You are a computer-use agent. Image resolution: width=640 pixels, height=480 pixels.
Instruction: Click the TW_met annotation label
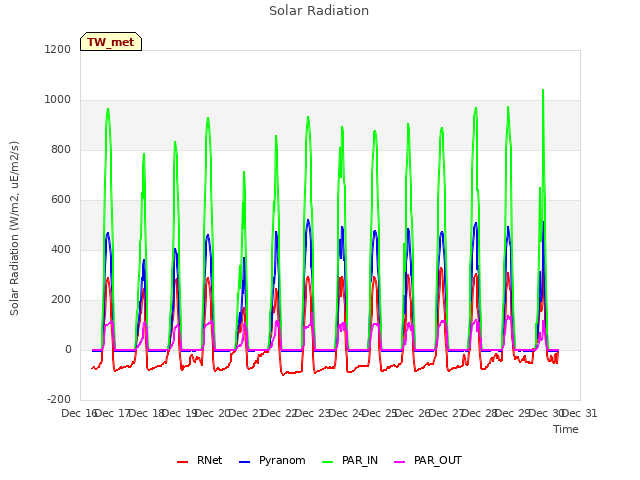point(111,42)
